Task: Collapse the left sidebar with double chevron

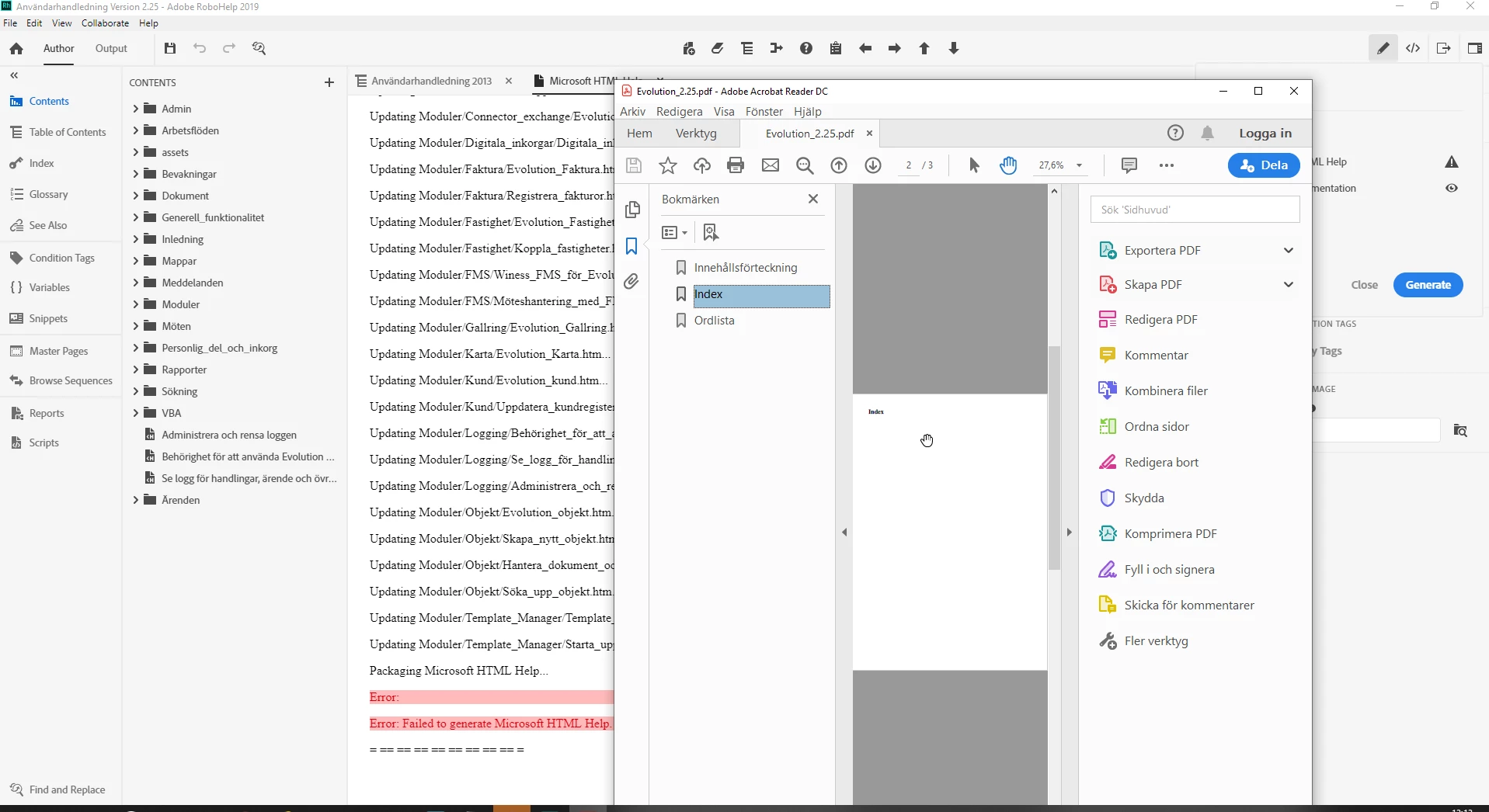Action: 14,75
